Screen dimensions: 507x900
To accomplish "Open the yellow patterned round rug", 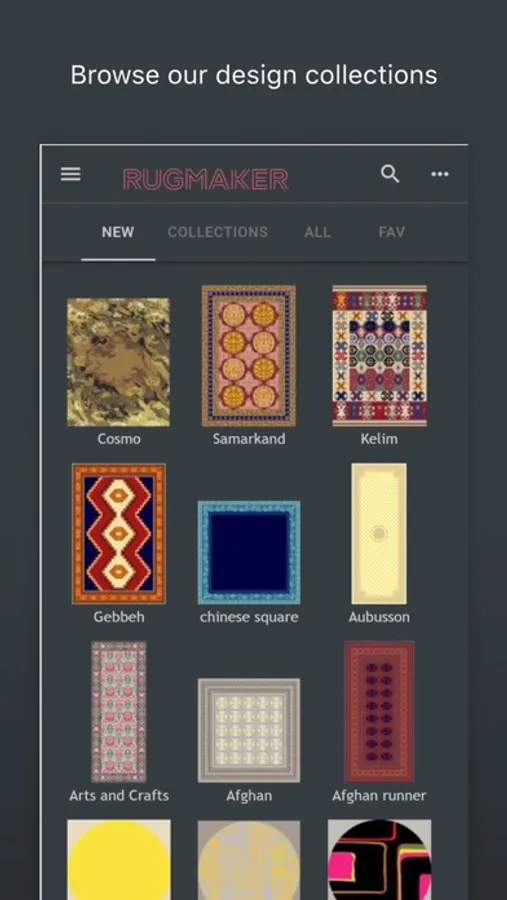I will [x=249, y=859].
